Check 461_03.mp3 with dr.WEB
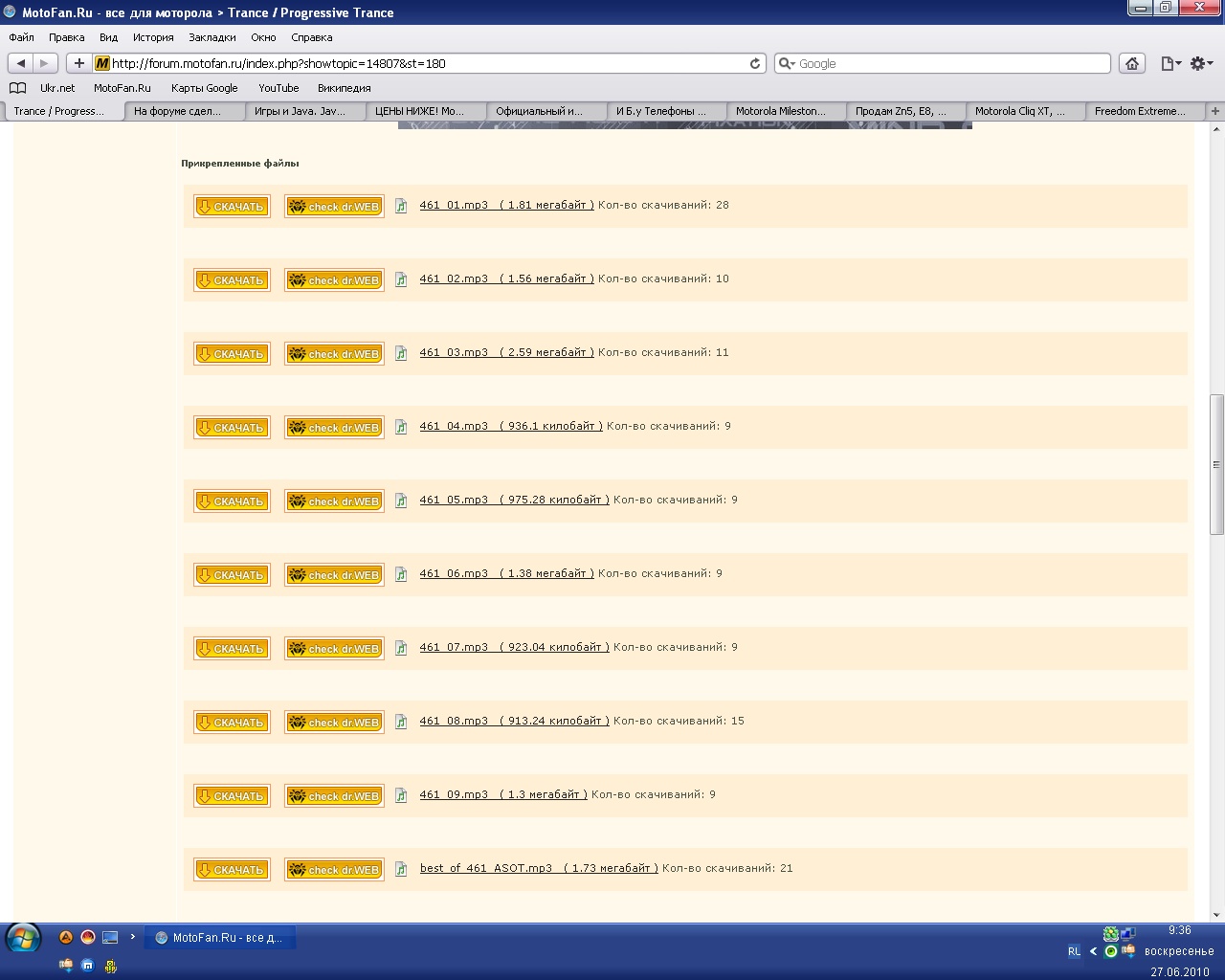The image size is (1225, 980). point(334,354)
